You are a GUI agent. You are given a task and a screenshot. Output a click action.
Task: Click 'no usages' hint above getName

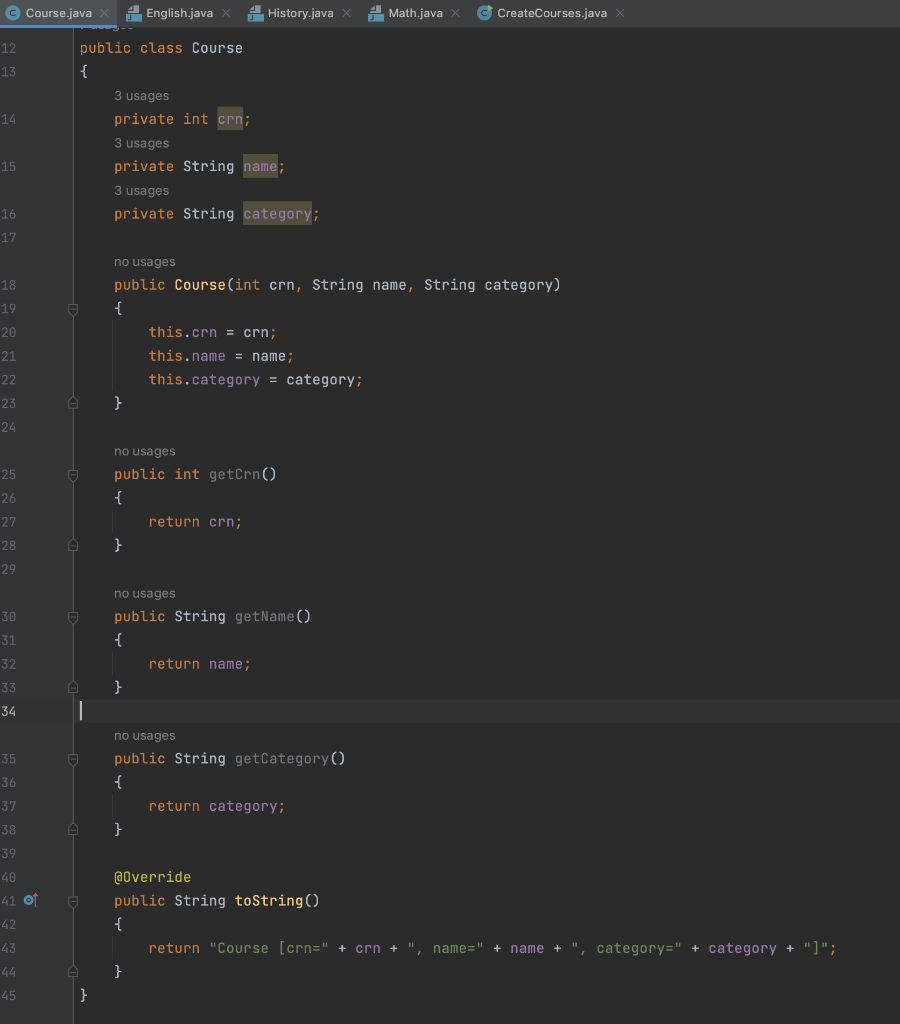144,594
